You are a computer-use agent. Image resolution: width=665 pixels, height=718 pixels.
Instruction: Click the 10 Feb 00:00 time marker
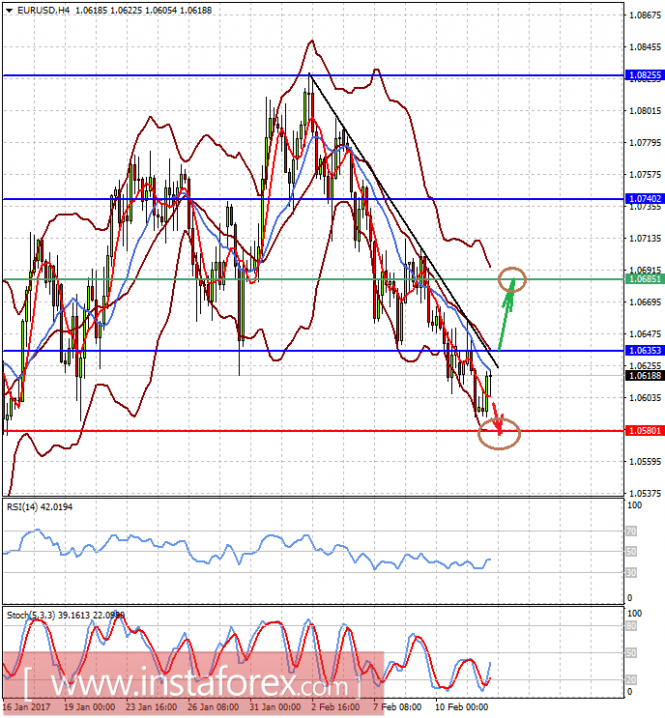point(462,707)
